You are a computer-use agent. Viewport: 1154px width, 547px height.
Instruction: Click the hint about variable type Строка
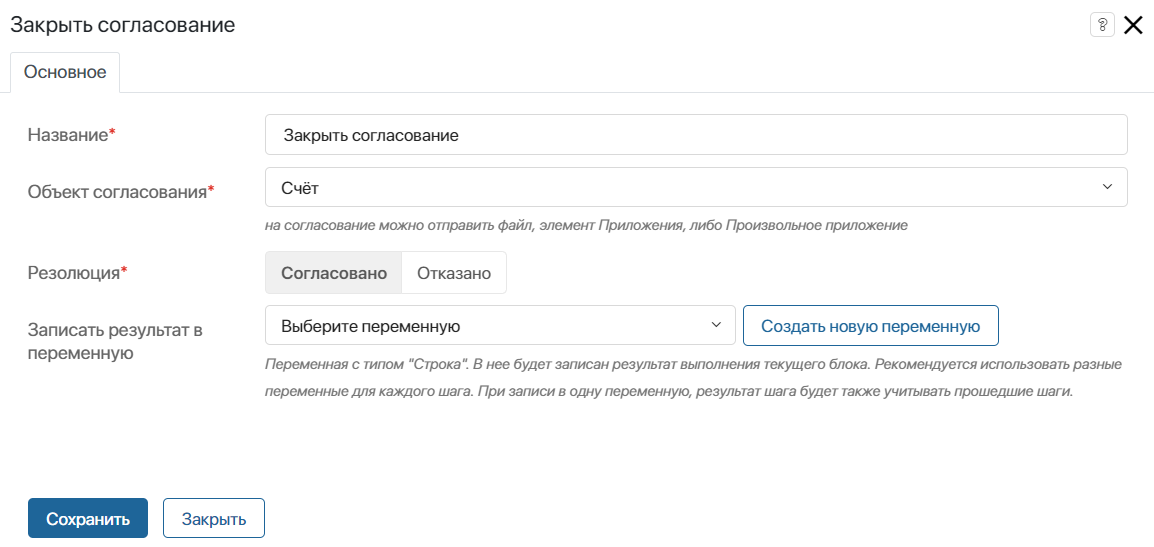[693, 378]
